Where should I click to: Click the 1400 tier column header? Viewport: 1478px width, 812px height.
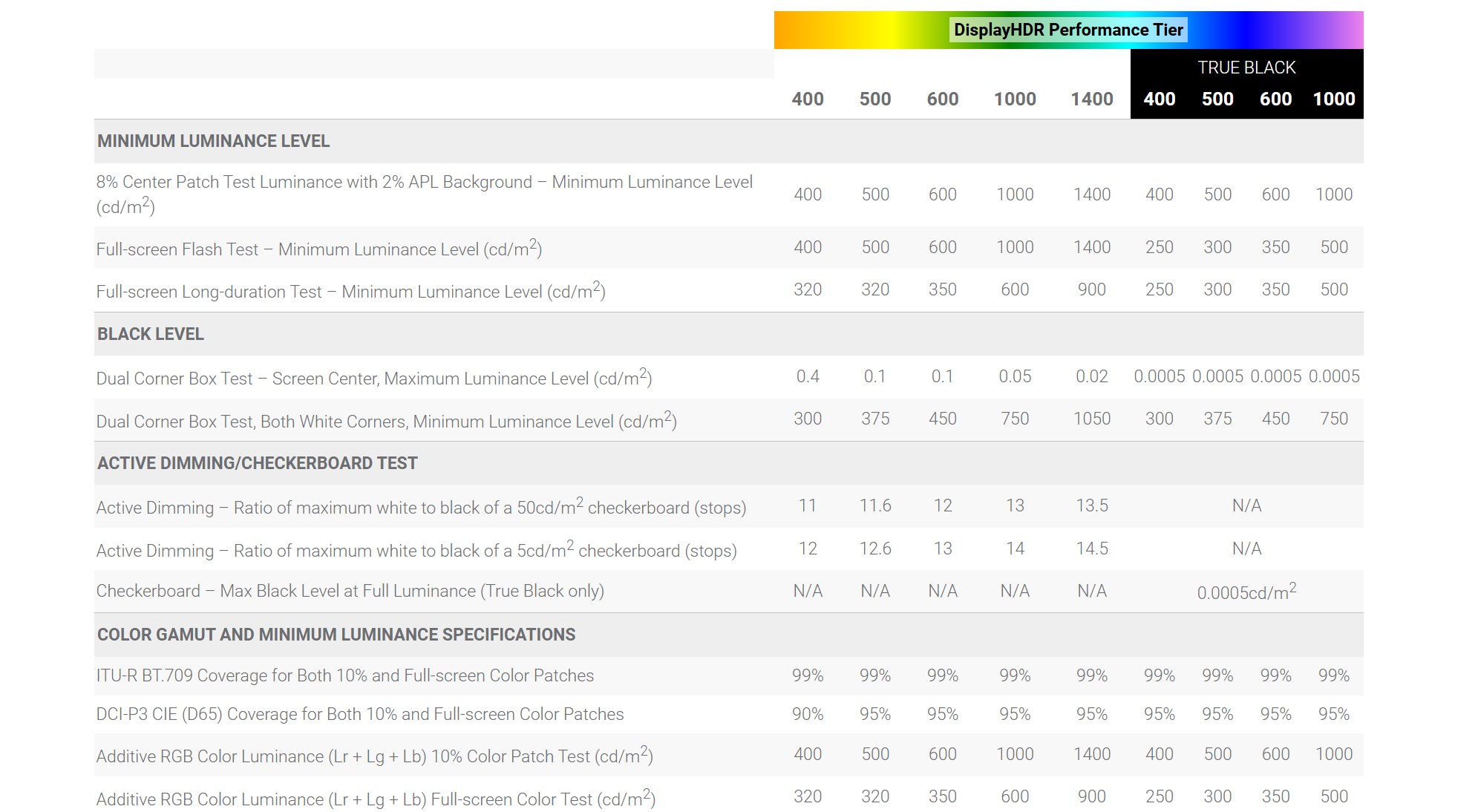pyautogui.click(x=1091, y=99)
